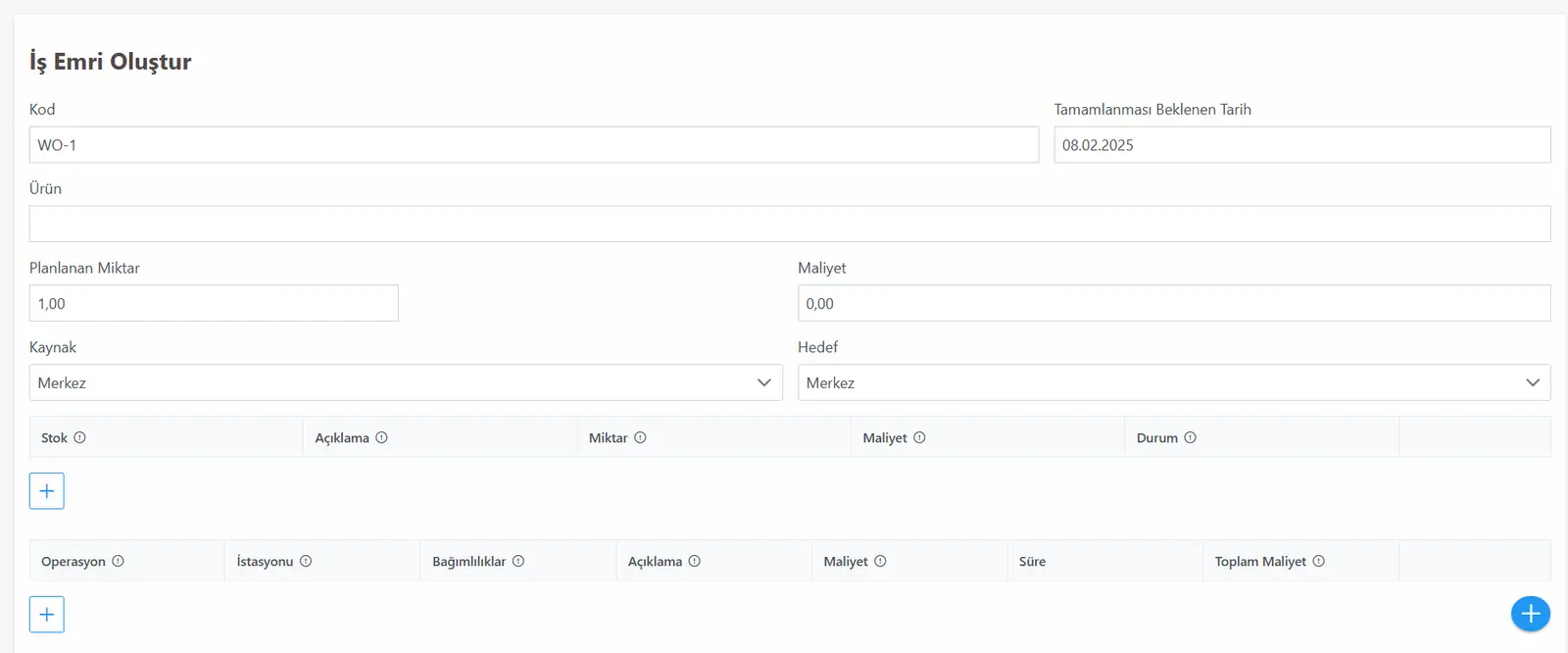
Task: Click the info icon beside Durum
Action: click(x=1190, y=438)
